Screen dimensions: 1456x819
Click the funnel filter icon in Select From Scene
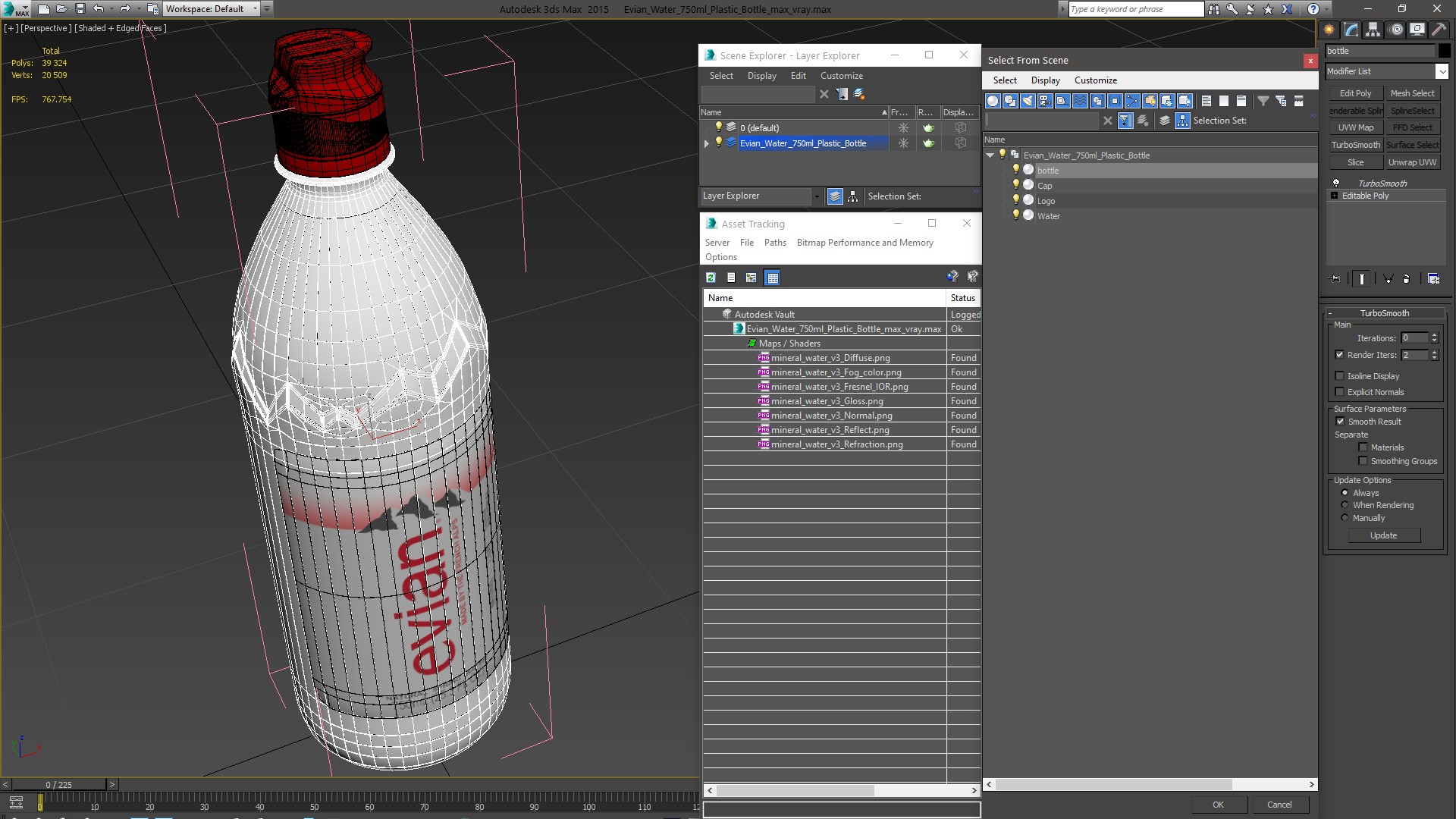(1263, 101)
